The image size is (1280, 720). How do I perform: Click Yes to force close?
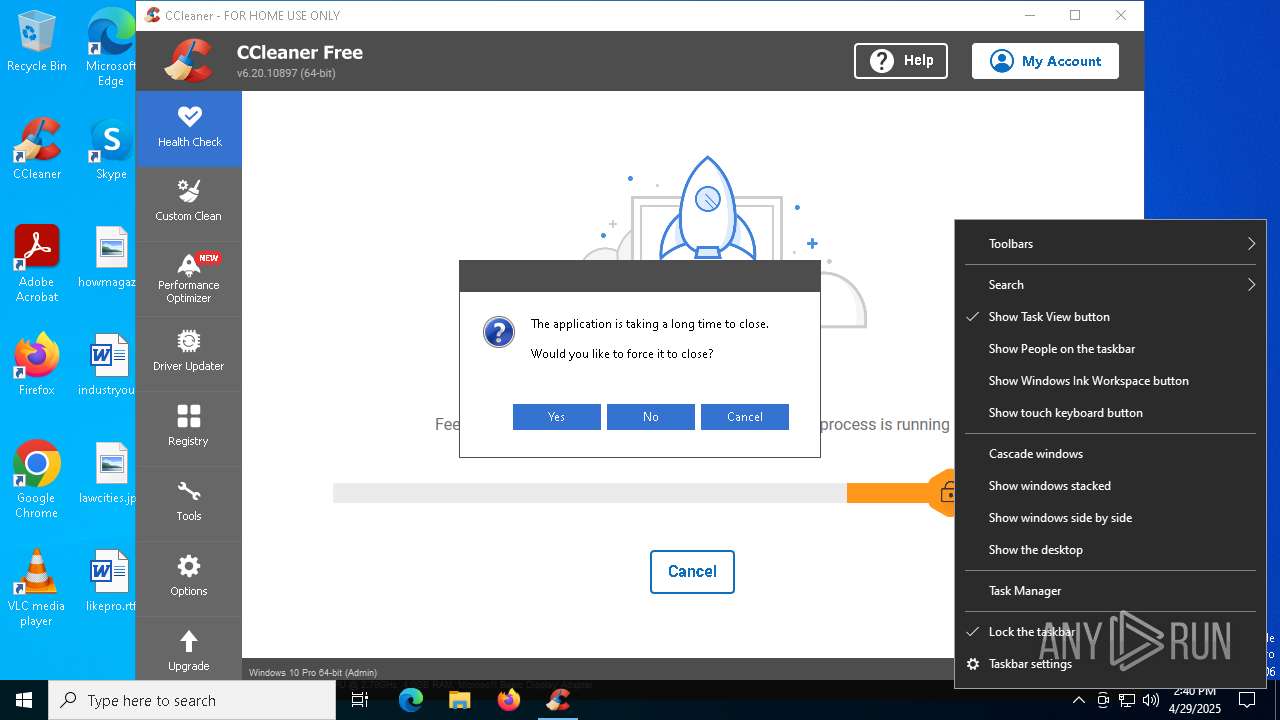pyautogui.click(x=556, y=417)
